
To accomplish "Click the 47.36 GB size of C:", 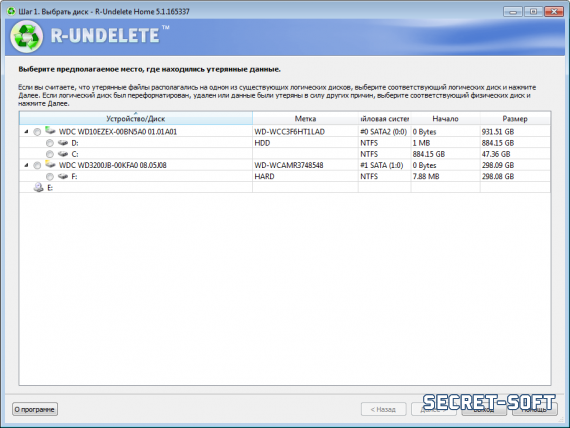I will pyautogui.click(x=496, y=154).
